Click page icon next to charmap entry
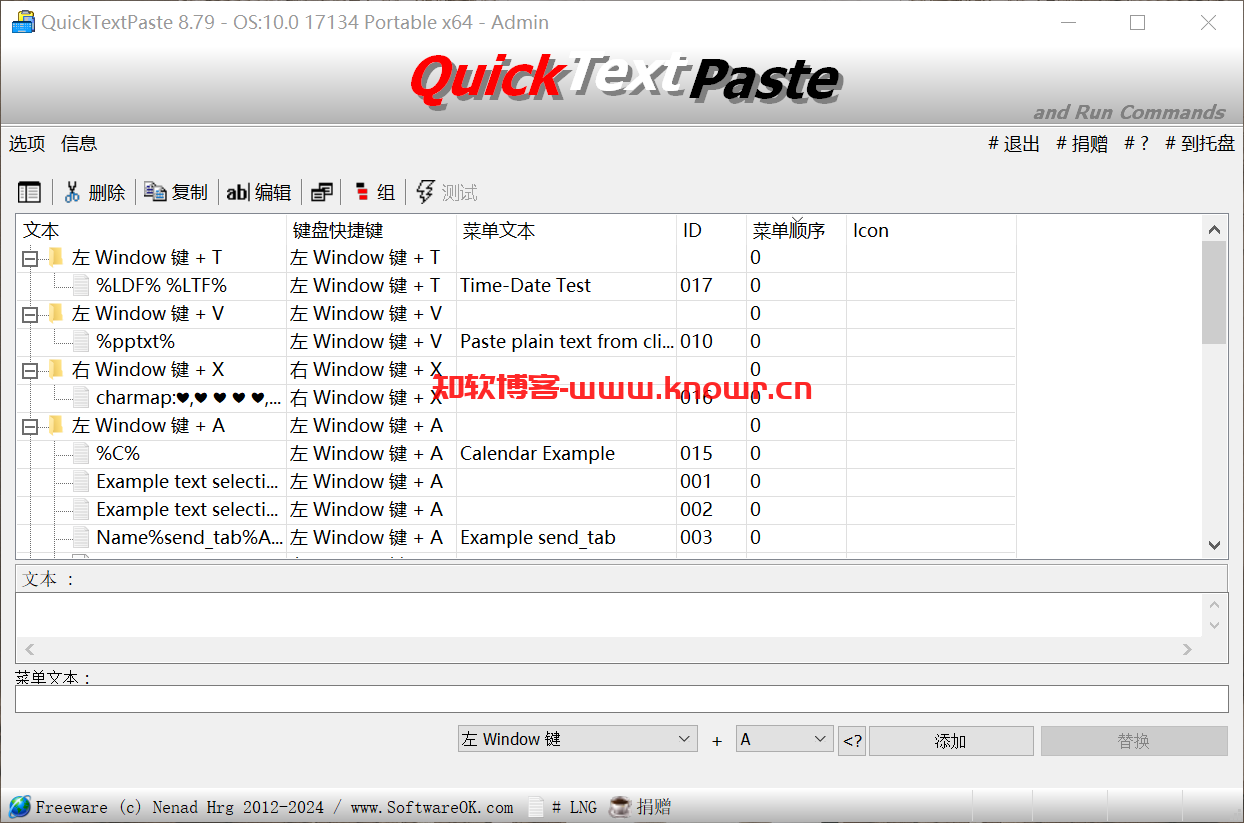 click(81, 397)
